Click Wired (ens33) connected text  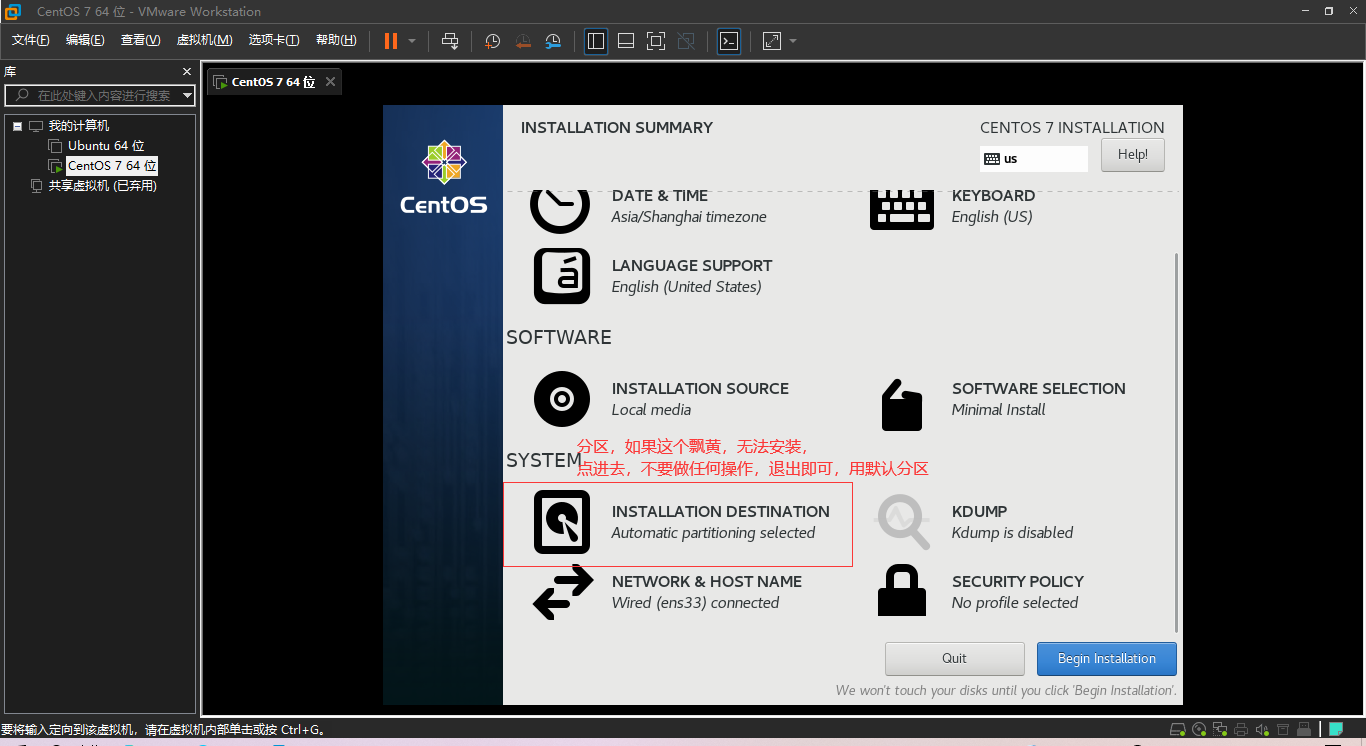coord(695,603)
